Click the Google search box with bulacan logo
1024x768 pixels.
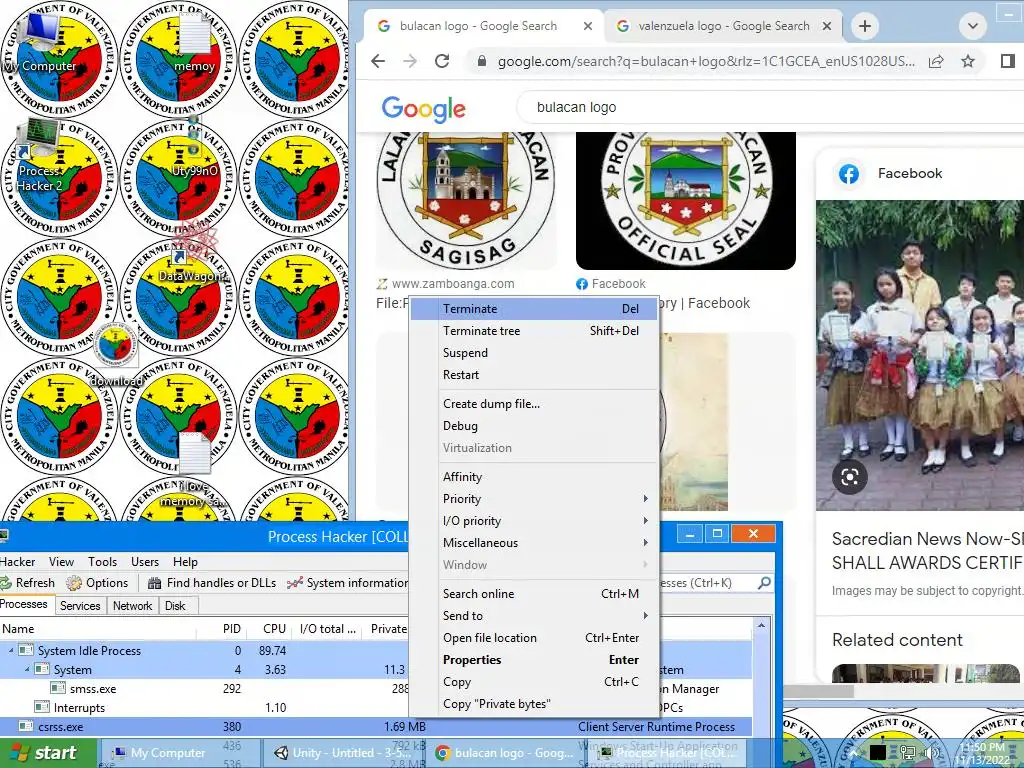click(771, 107)
